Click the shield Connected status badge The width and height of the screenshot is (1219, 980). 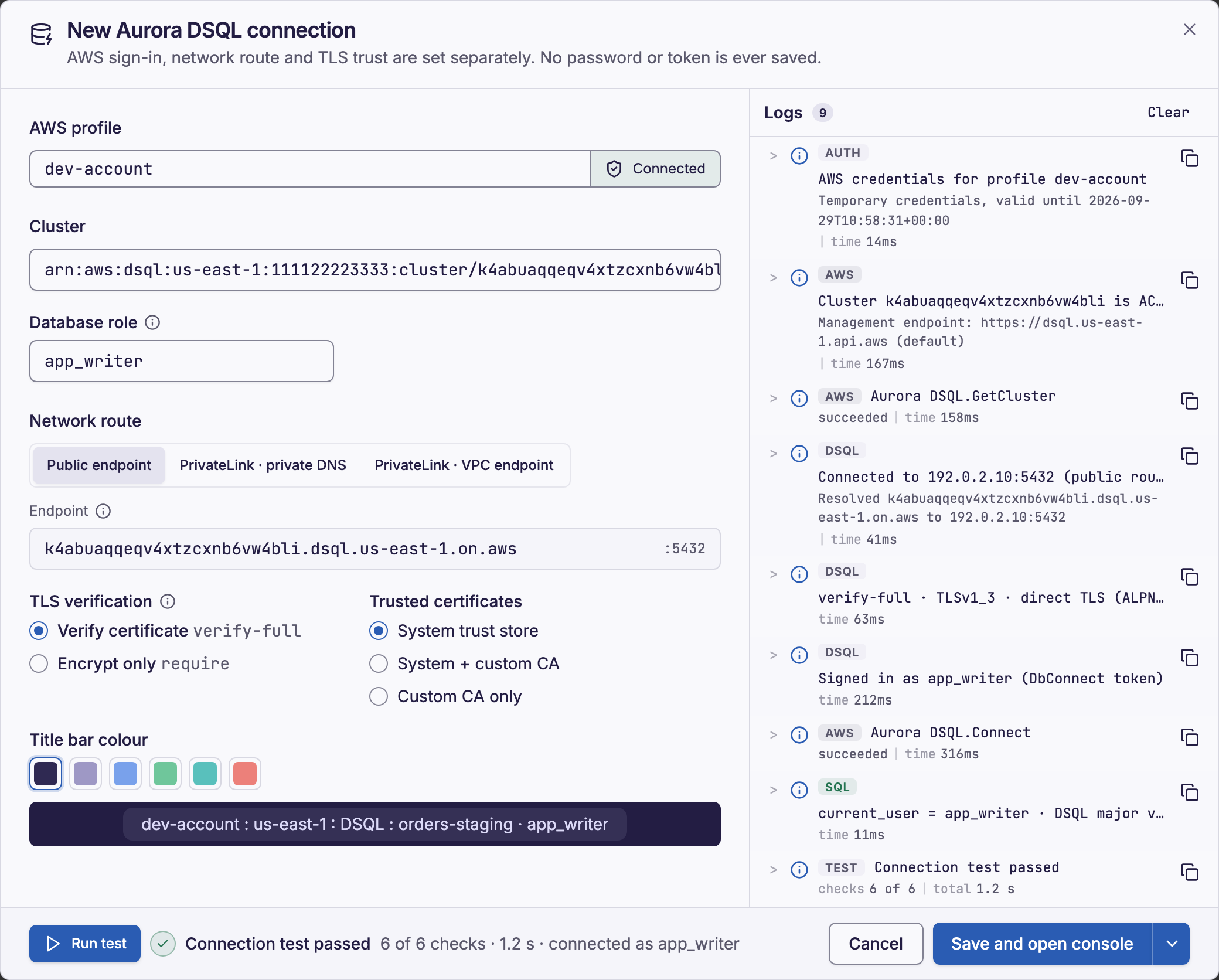click(655, 169)
